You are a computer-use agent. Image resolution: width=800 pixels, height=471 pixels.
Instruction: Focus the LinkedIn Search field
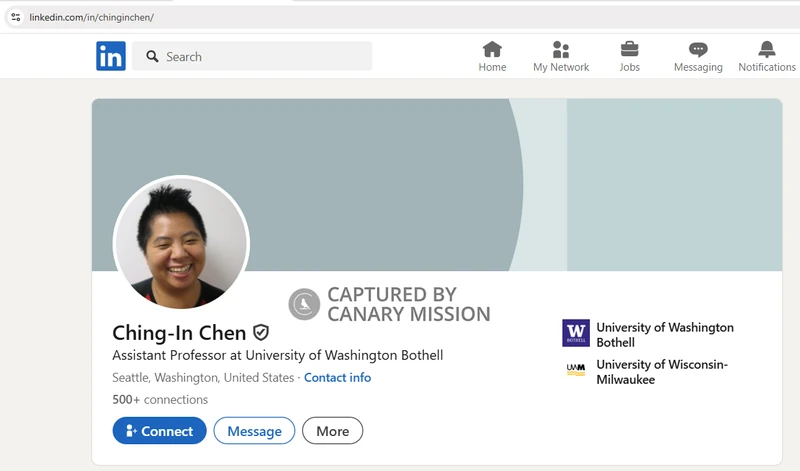click(x=252, y=56)
